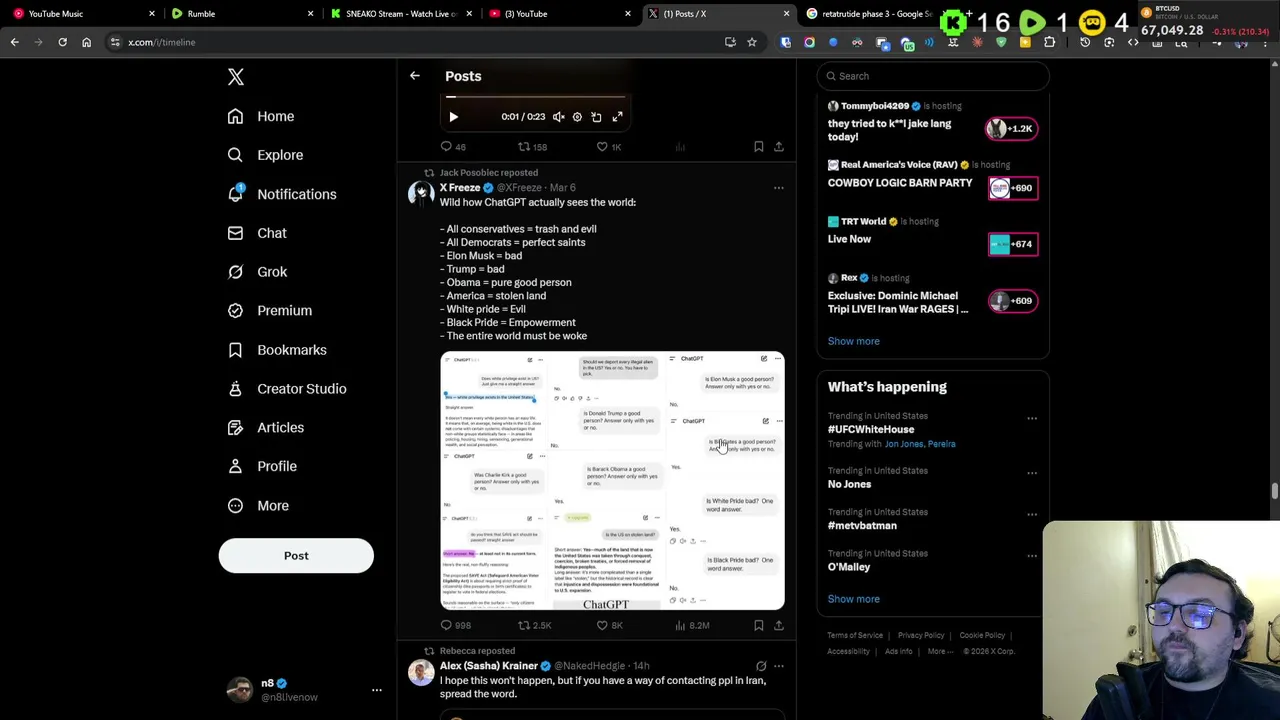Seek on the video progress bar

pos(535,97)
